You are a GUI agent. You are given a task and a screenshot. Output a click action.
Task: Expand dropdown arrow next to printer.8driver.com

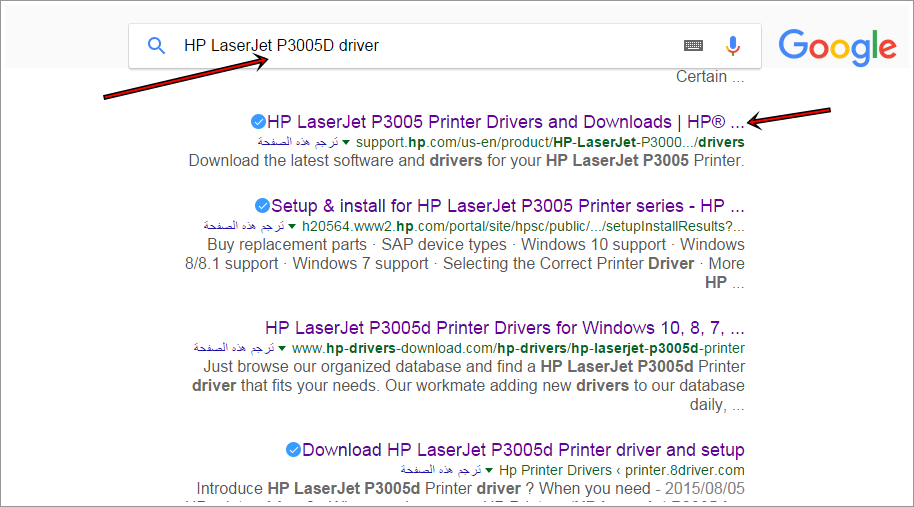pyautogui.click(x=489, y=470)
